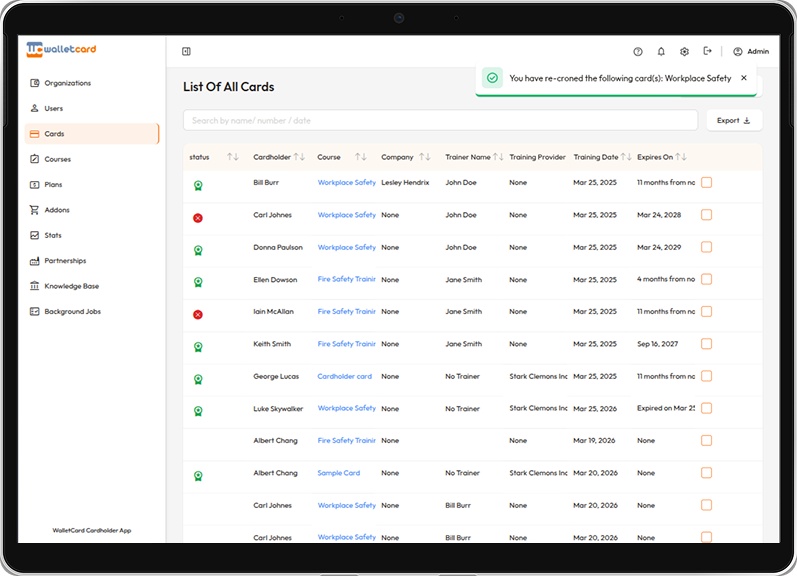Screen dimensions: 797x576
Task: Go to Users in the sidebar
Action: pos(91,108)
